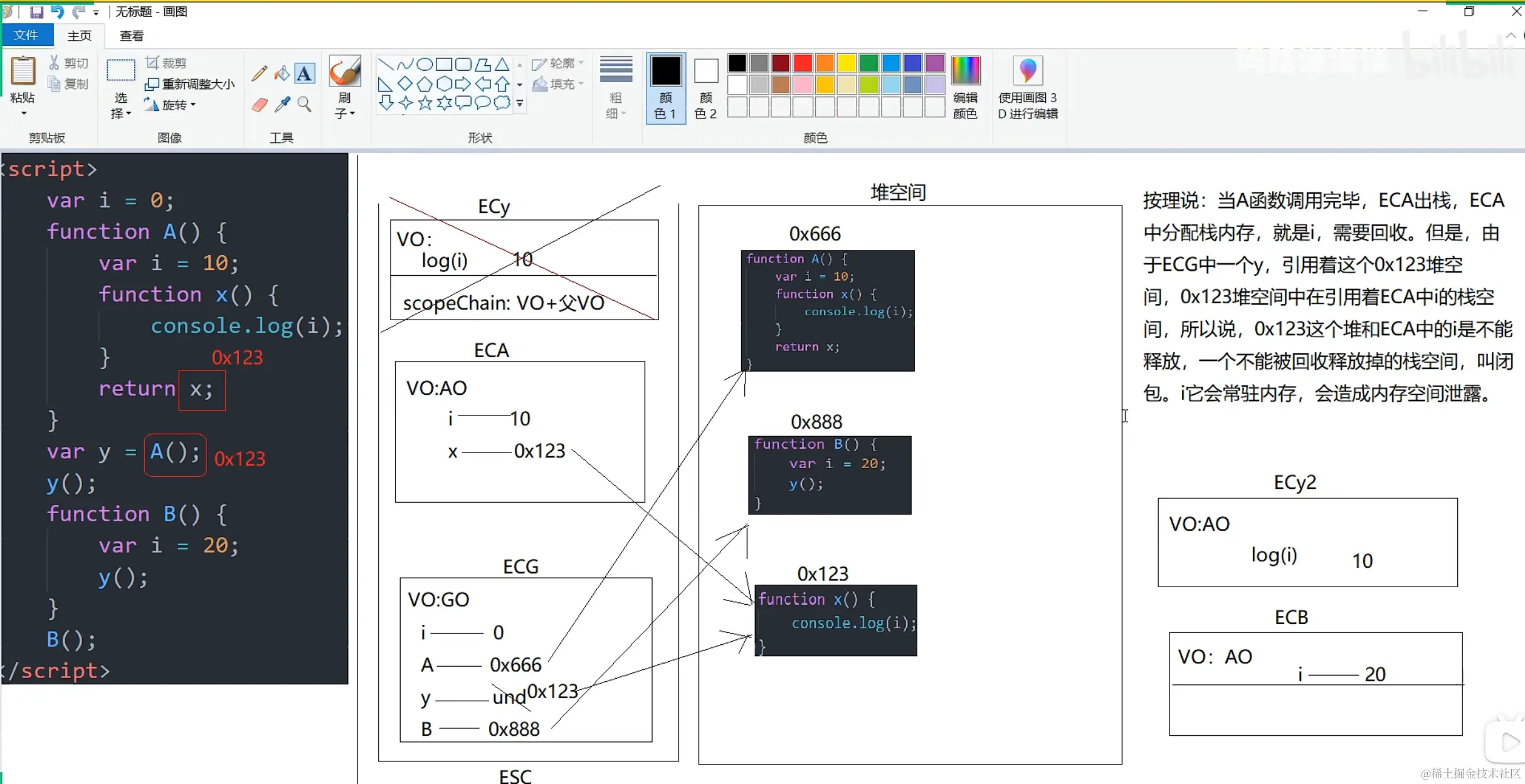The height and width of the screenshot is (784, 1525).
Task: Open the Paste dropdown arrow
Action: point(23,114)
